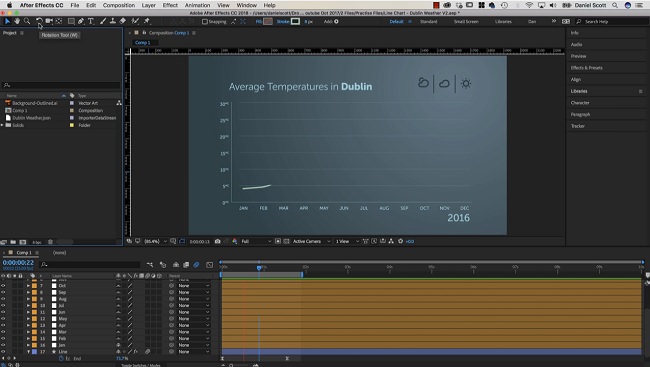
Task: Click the timeline layer search field
Action: click(x=90, y=265)
